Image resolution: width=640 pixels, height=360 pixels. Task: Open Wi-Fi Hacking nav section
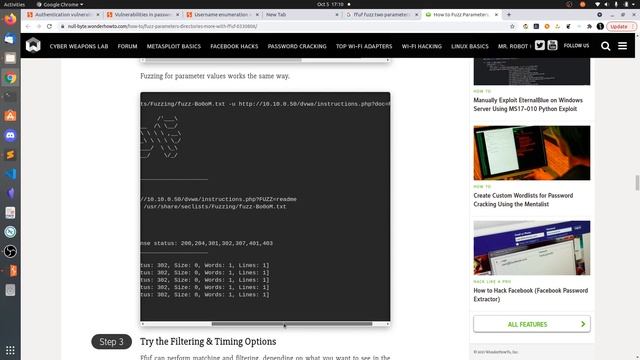(x=422, y=46)
